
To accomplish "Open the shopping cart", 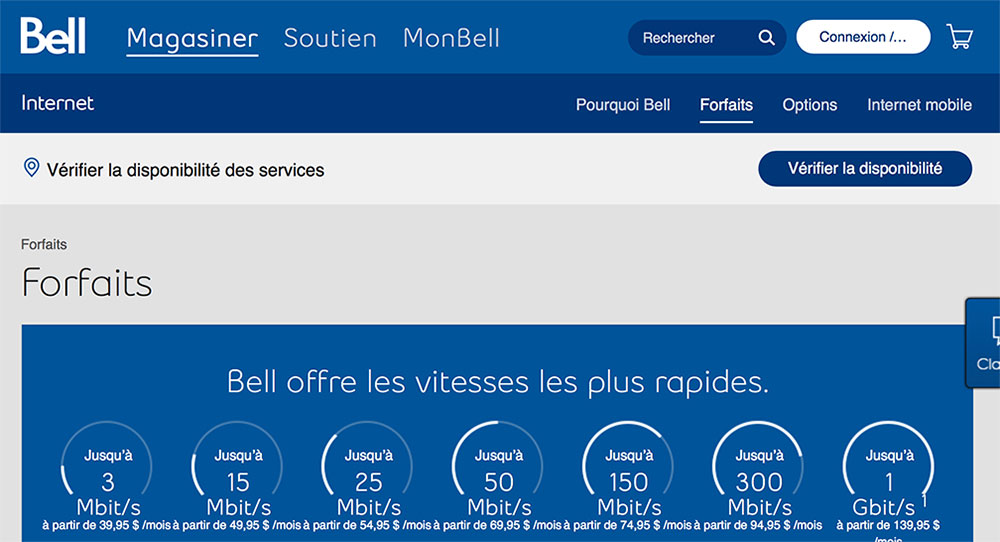I will (x=960, y=38).
